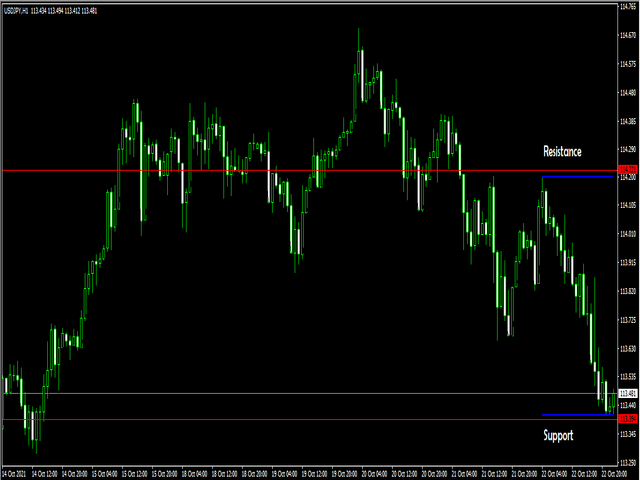The height and width of the screenshot is (480, 640).
Task: Click the red price tag on upper line
Action: pos(628,170)
